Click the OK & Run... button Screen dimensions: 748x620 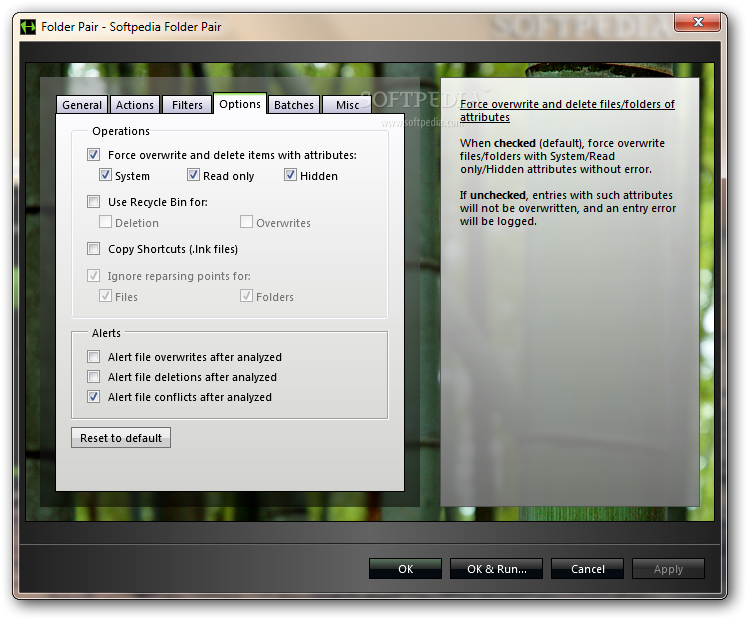pos(496,568)
